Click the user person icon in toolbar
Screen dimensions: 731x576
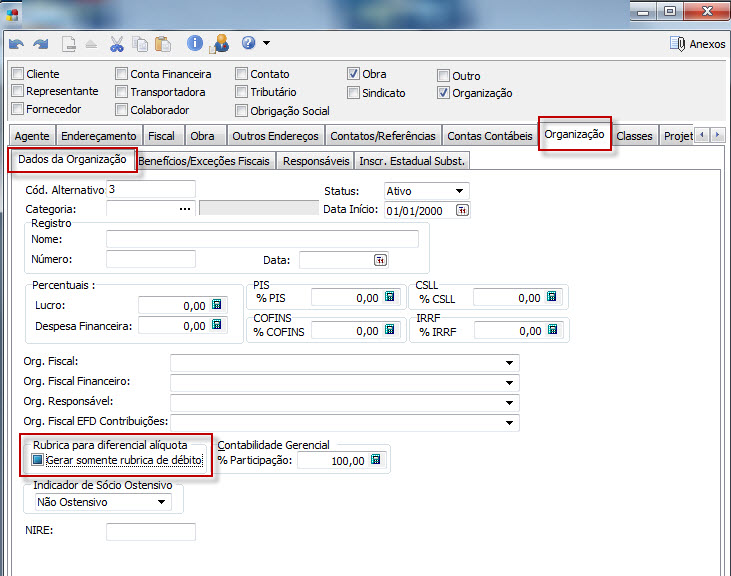pyautogui.click(x=220, y=44)
